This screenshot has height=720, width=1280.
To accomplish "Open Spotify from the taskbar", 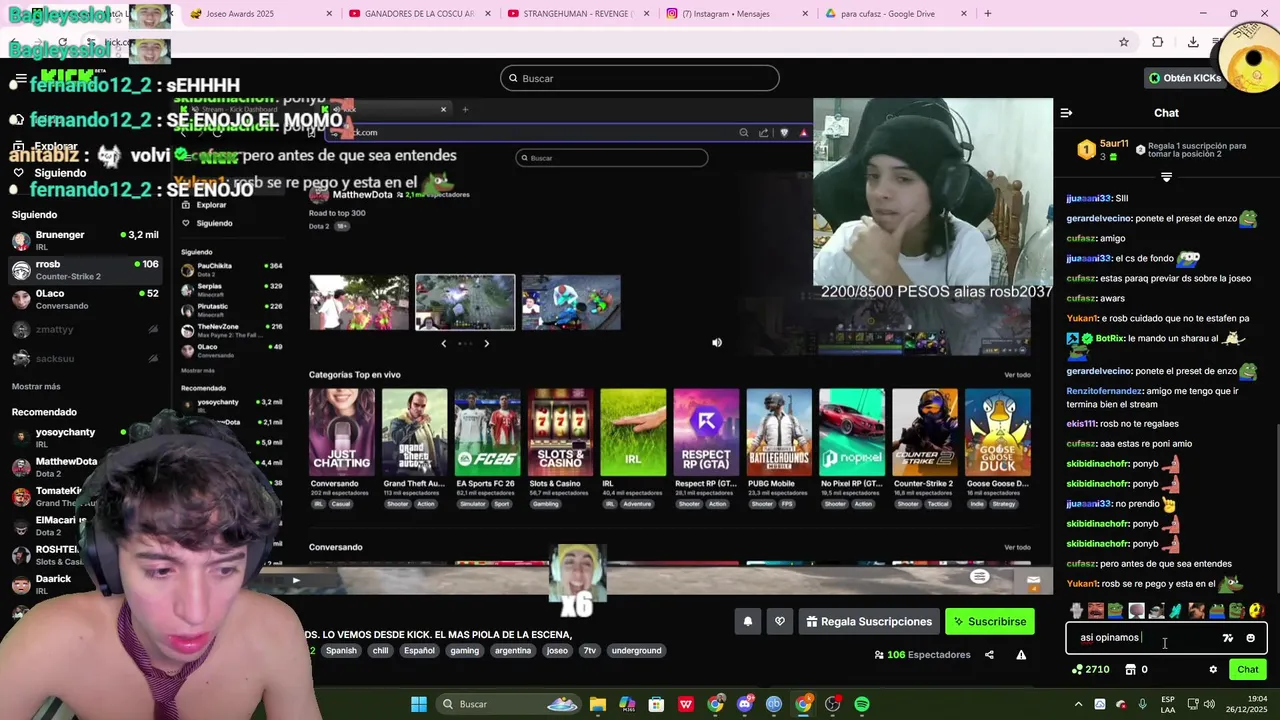I will [x=862, y=704].
